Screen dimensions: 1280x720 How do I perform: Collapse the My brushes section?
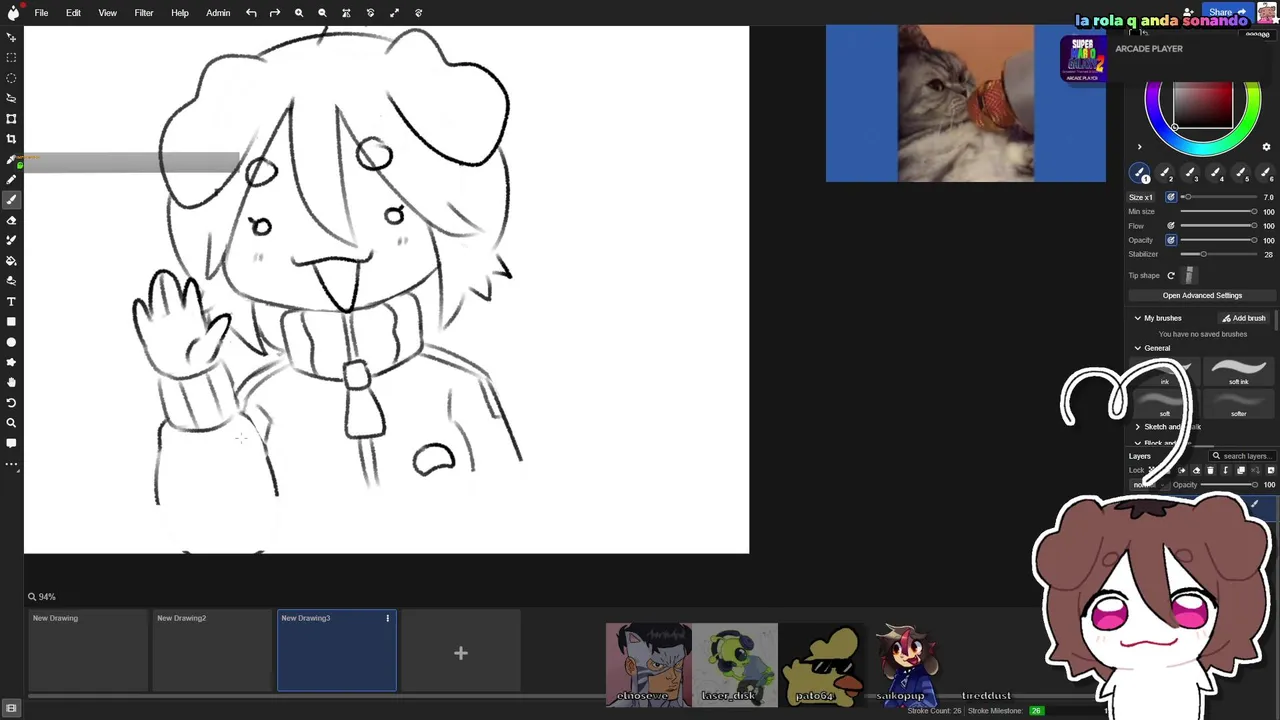pos(1137,318)
